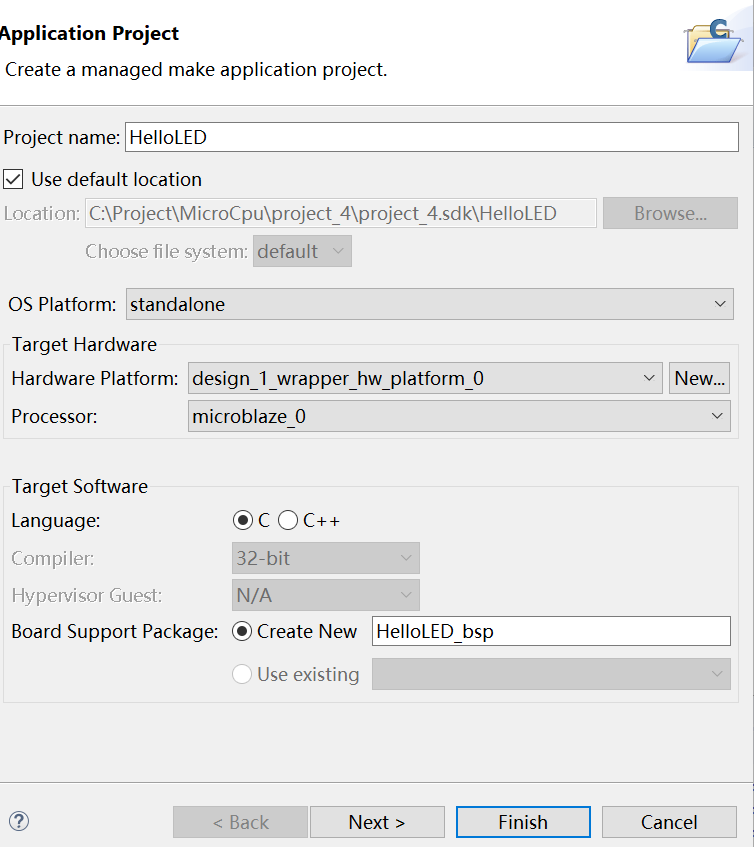Viewport: 754px width, 847px height.
Task: Click the Cancel button
Action: [x=669, y=822]
